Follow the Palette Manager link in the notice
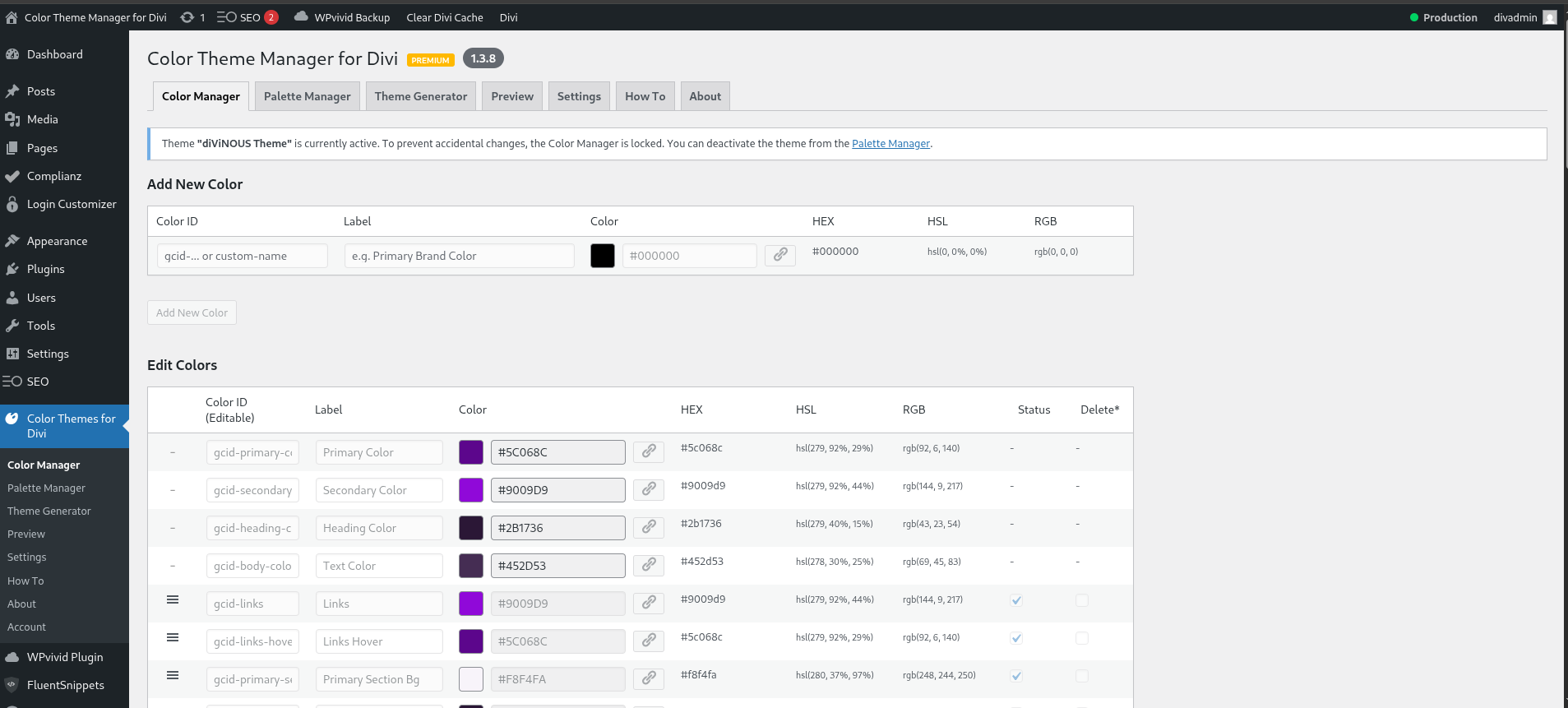 pyautogui.click(x=890, y=143)
